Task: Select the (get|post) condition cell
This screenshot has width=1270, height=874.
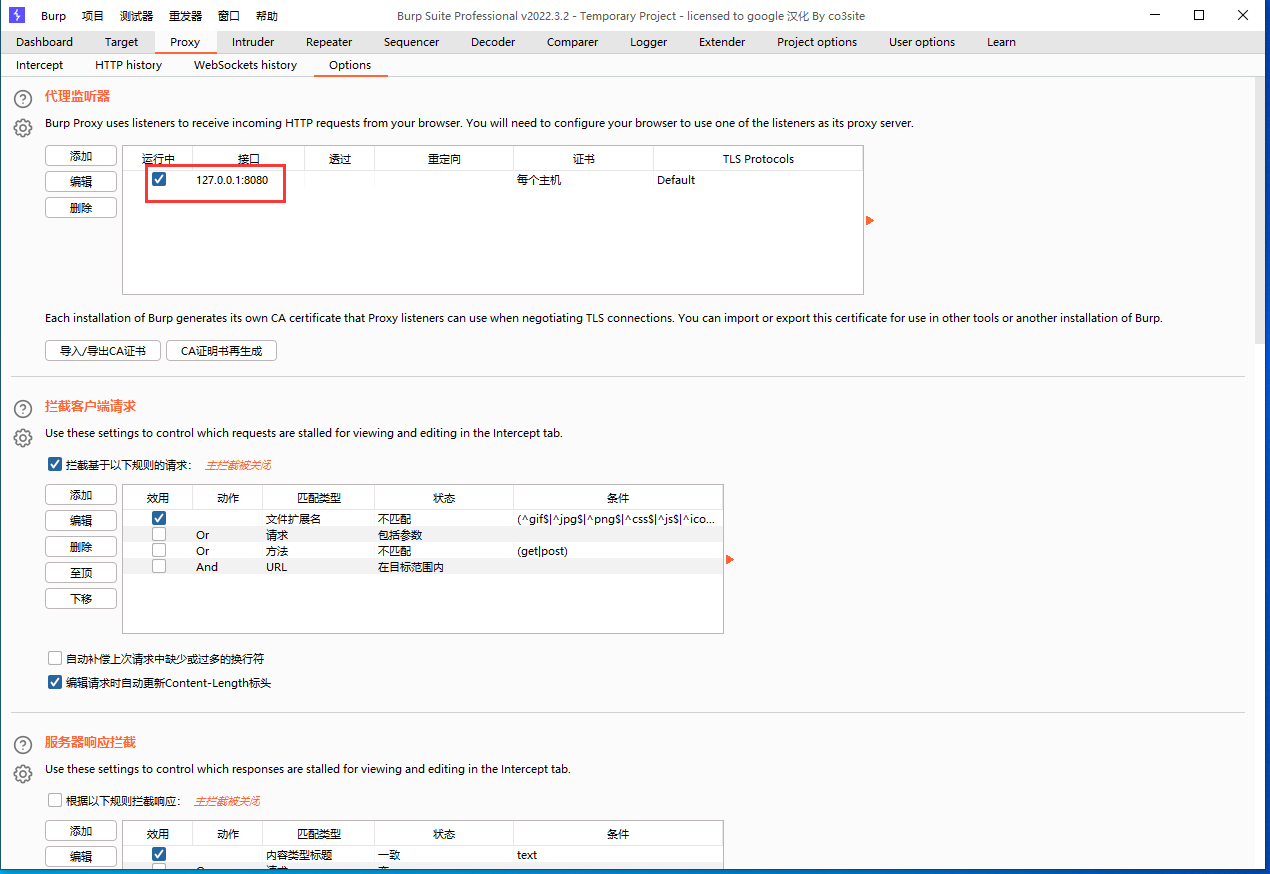Action: [x=618, y=551]
